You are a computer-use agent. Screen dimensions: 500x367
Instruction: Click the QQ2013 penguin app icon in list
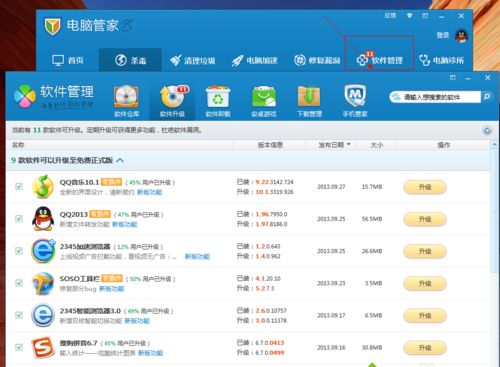coord(43,218)
